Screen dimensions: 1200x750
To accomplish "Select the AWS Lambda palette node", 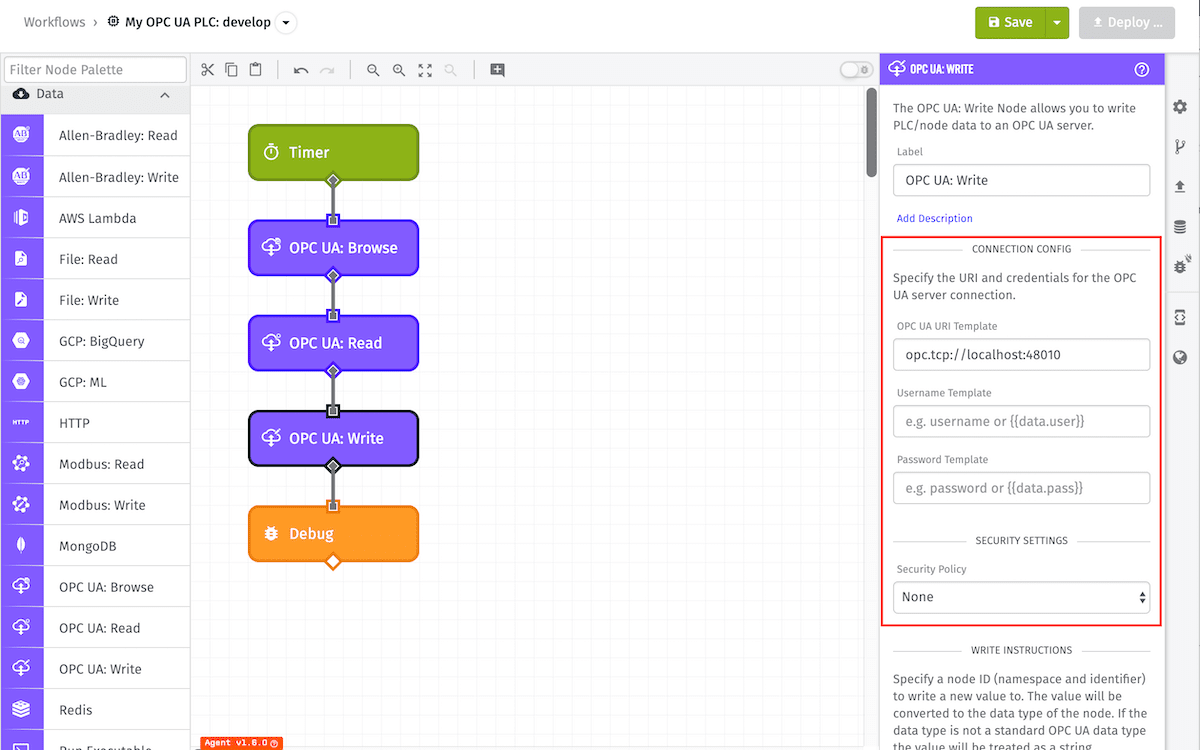I will (95, 218).
